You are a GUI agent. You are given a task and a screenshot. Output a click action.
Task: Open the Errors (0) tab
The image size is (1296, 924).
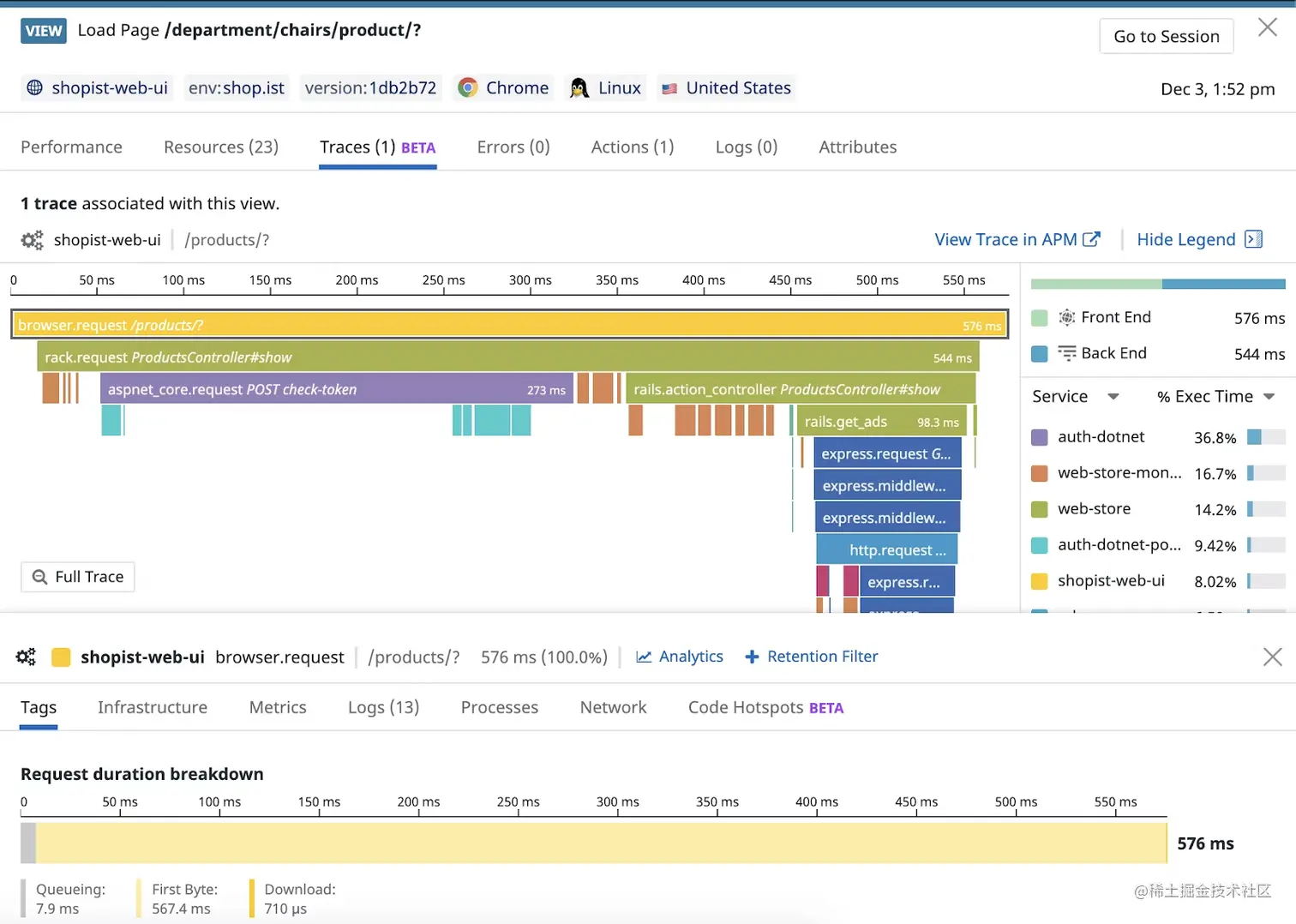tap(513, 147)
